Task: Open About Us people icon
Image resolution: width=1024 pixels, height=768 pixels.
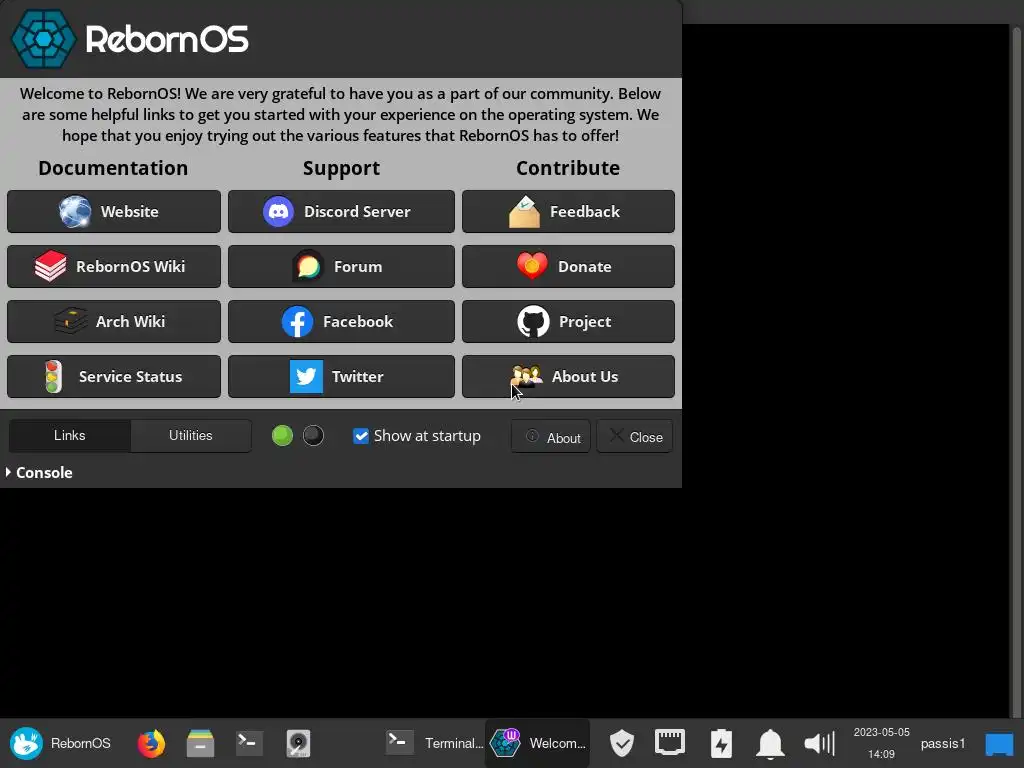Action: [526, 376]
